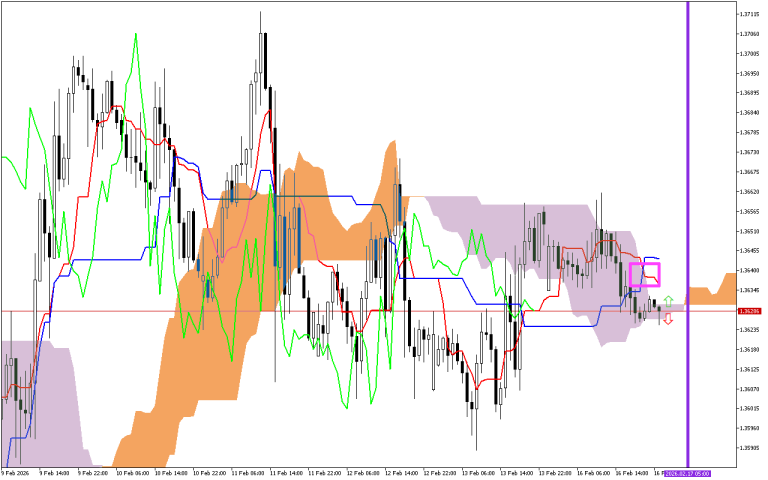The width and height of the screenshot is (768, 480).
Task: Click the green up arrow signal
Action: 668,301
